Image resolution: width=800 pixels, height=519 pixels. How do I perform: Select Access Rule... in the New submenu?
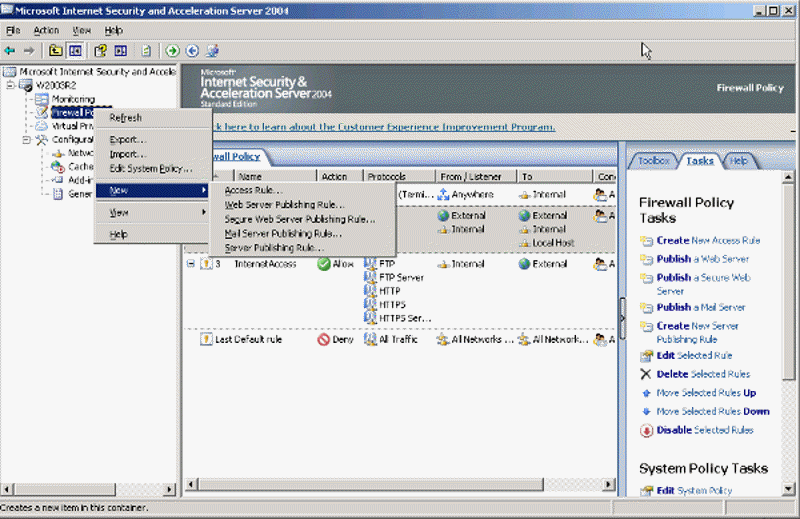click(x=302, y=190)
